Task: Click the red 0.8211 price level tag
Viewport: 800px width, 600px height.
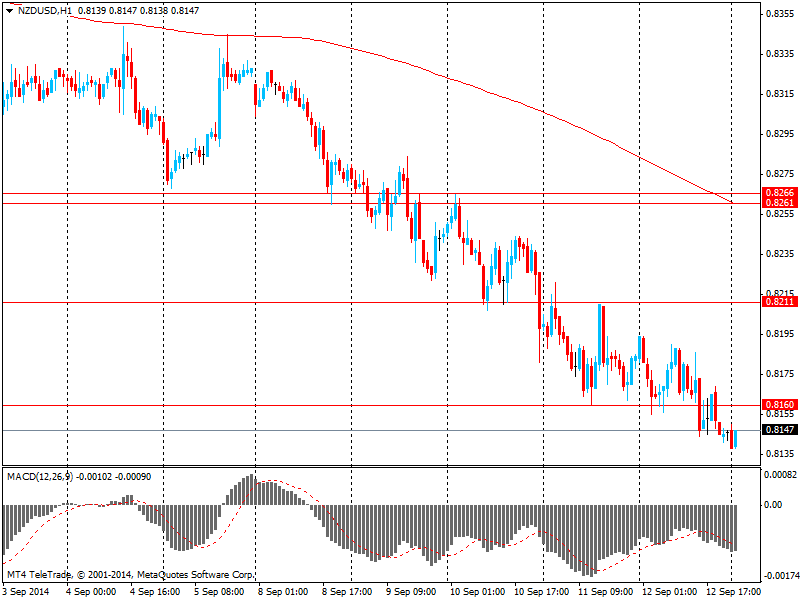Action: click(779, 301)
